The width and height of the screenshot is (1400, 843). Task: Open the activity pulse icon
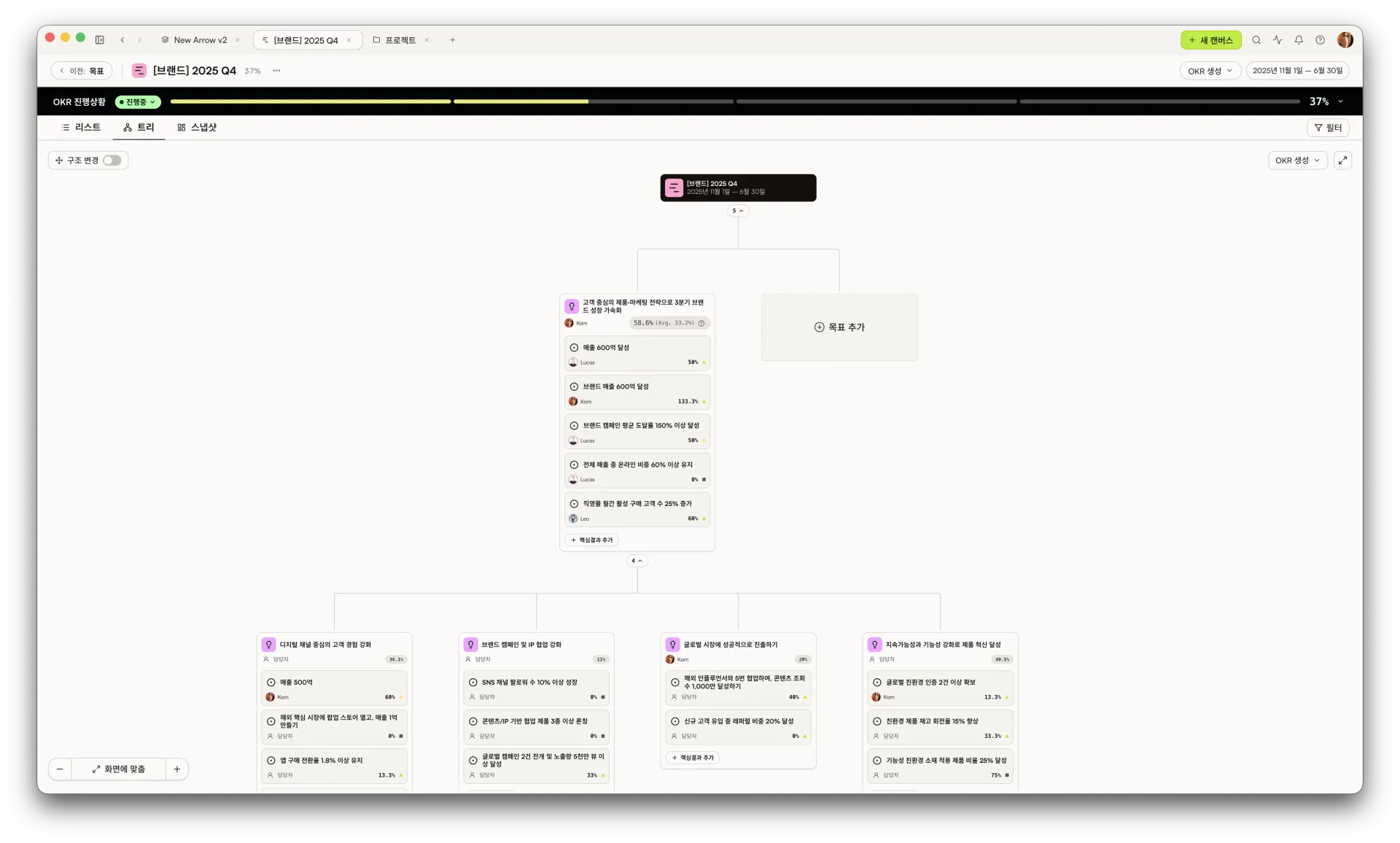(1277, 40)
